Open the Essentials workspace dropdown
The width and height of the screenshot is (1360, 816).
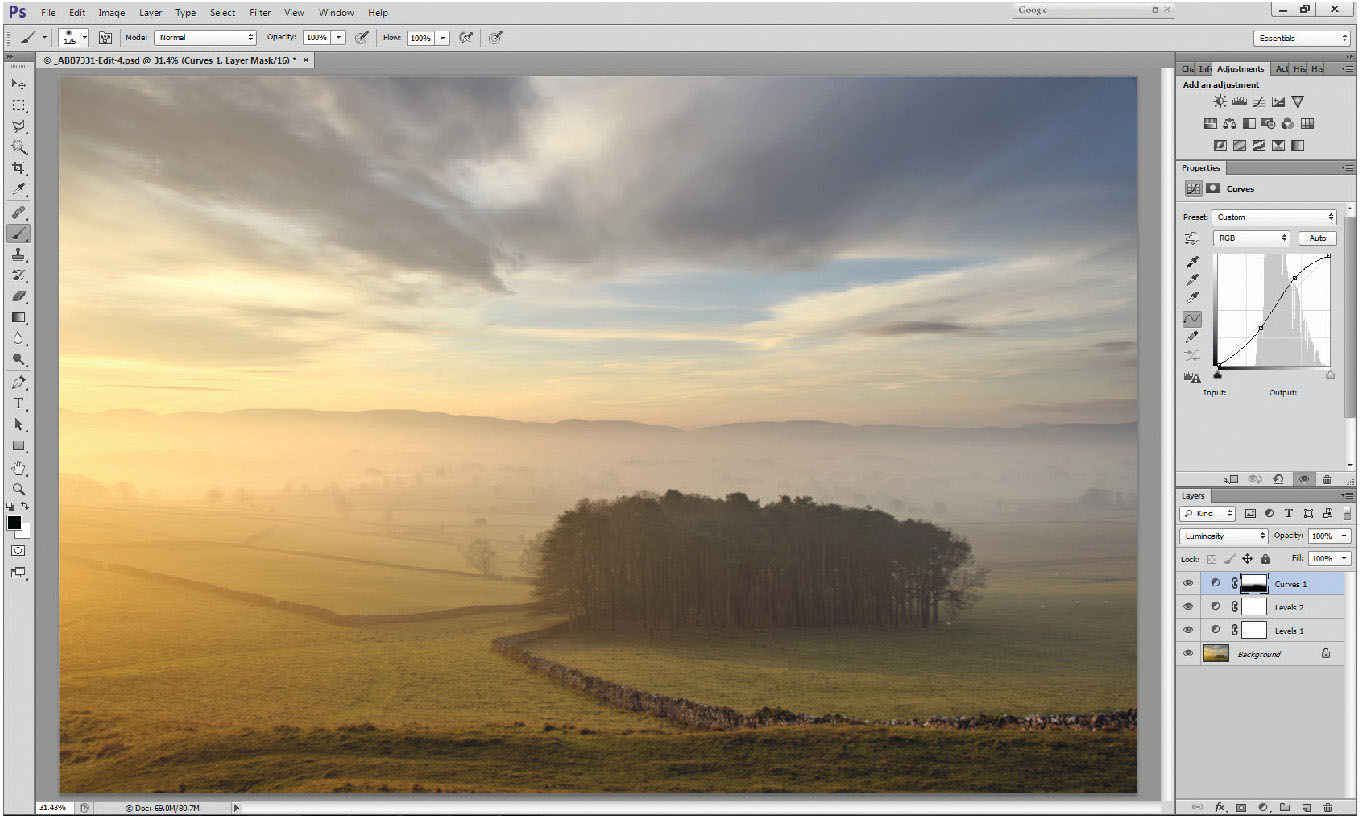1302,38
